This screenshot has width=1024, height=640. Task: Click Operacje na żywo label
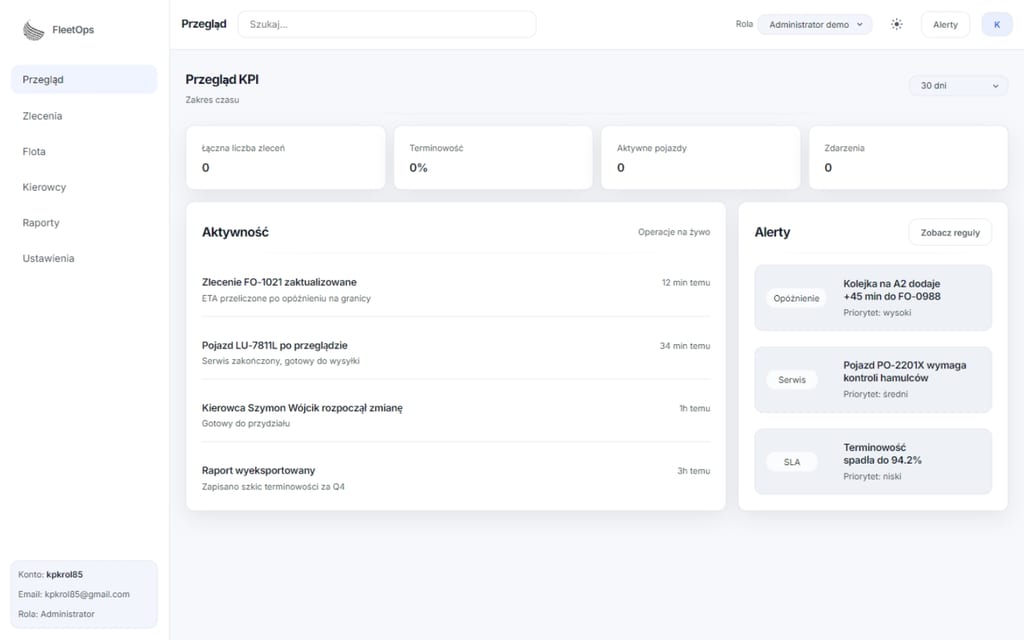(673, 232)
